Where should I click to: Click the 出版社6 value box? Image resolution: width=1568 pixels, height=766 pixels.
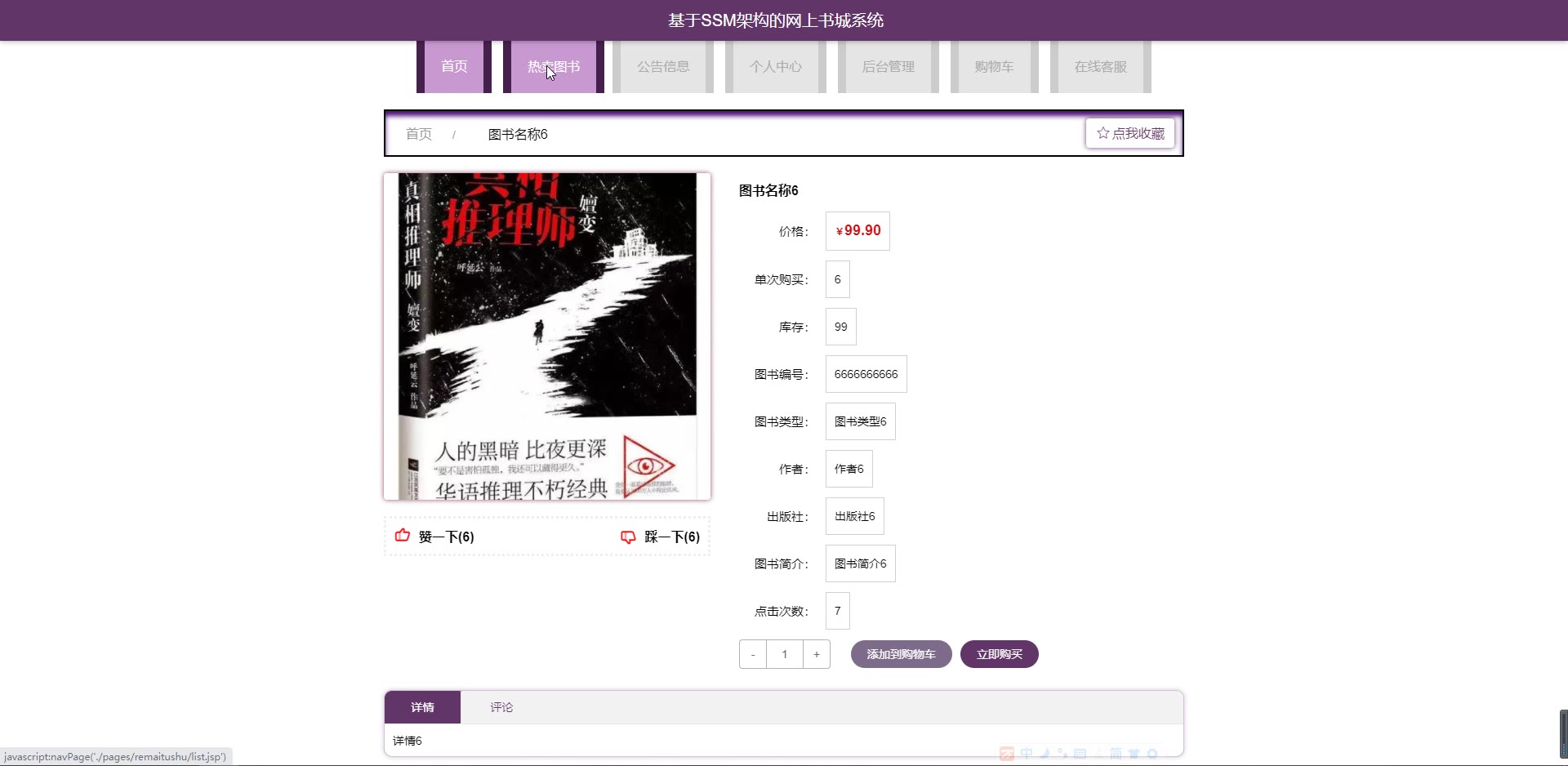(854, 516)
